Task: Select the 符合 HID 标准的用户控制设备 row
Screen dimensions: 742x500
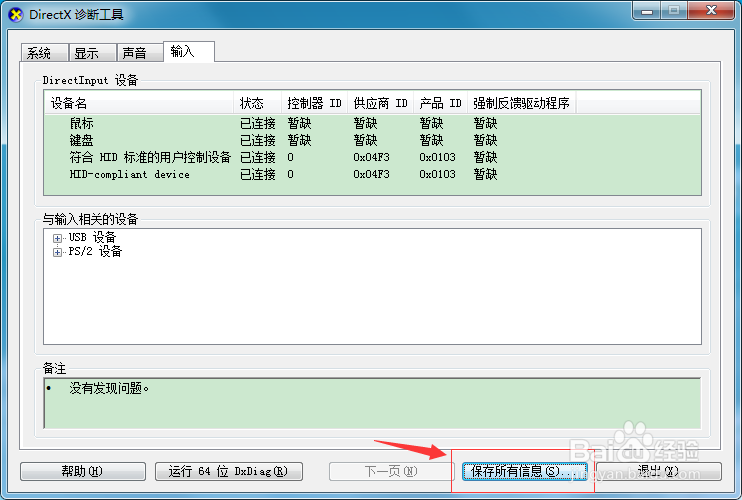Action: [372, 158]
